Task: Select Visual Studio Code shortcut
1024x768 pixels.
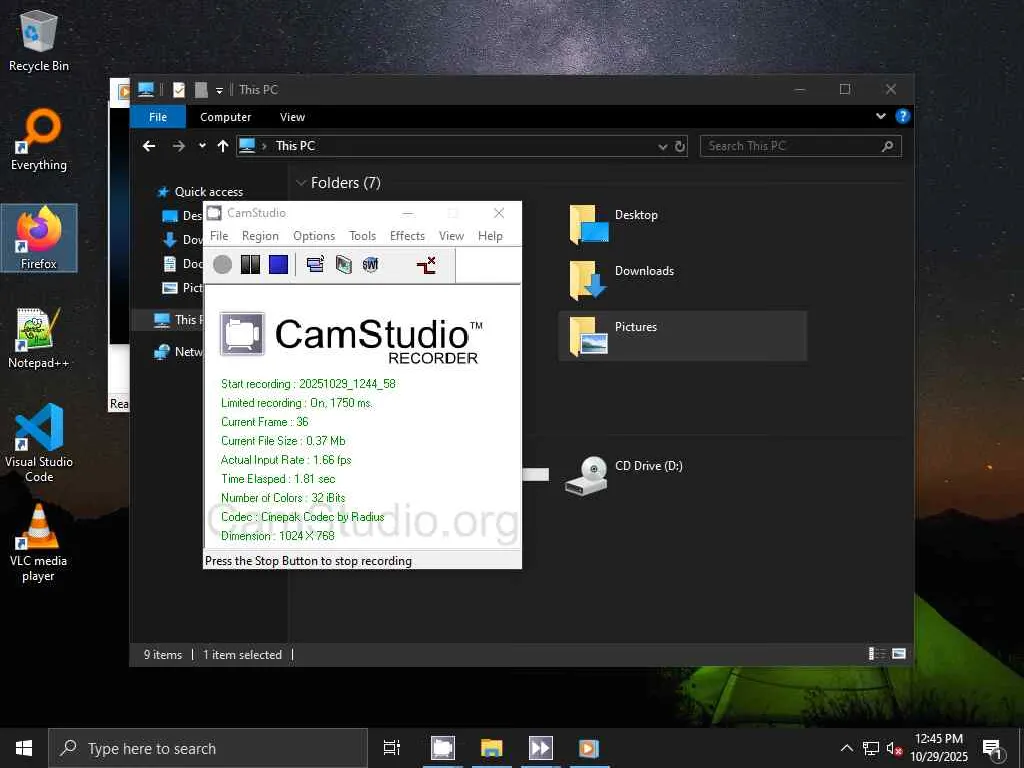Action: (39, 443)
